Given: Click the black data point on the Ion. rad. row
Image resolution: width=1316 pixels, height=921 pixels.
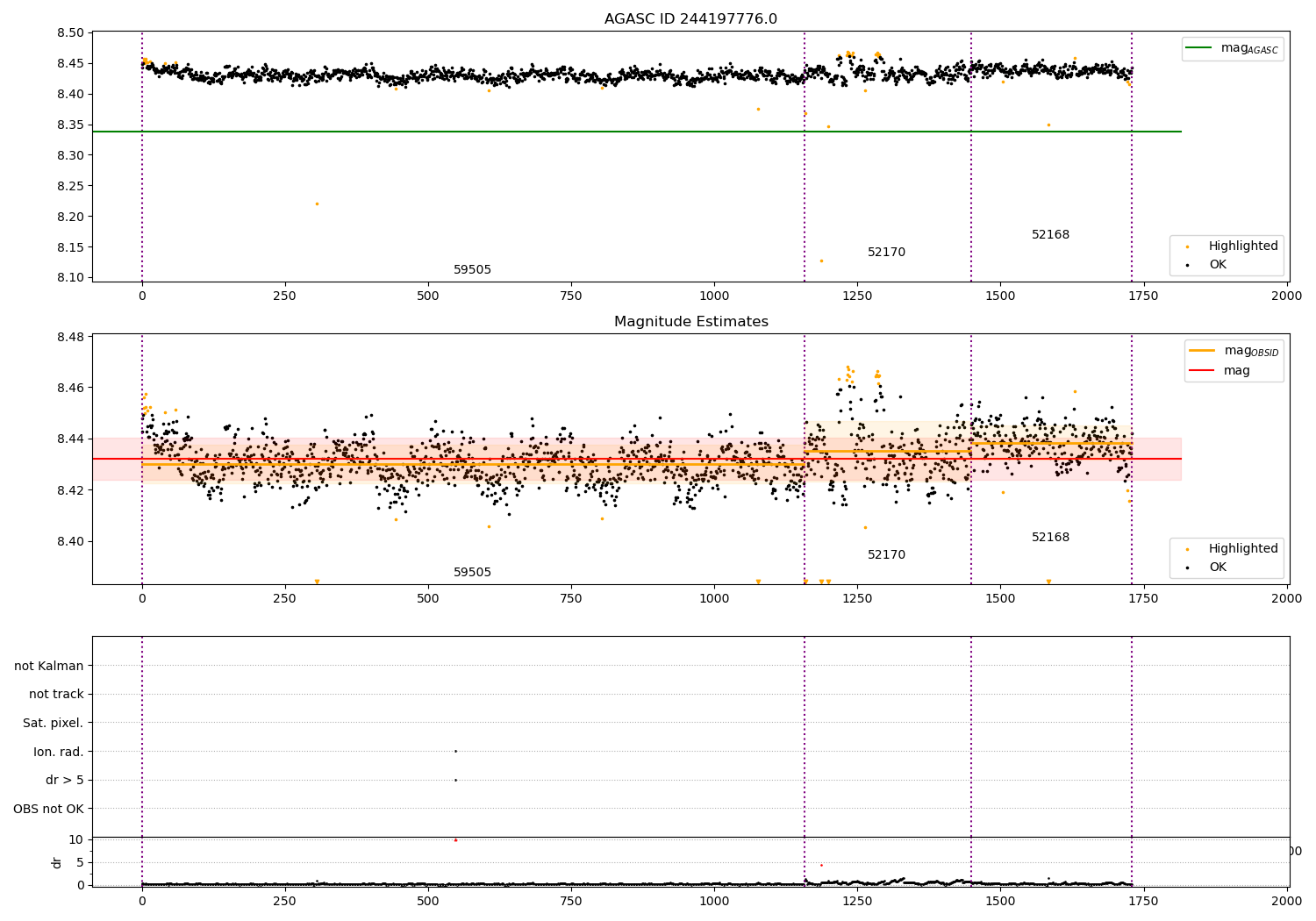Looking at the screenshot, I should [455, 751].
